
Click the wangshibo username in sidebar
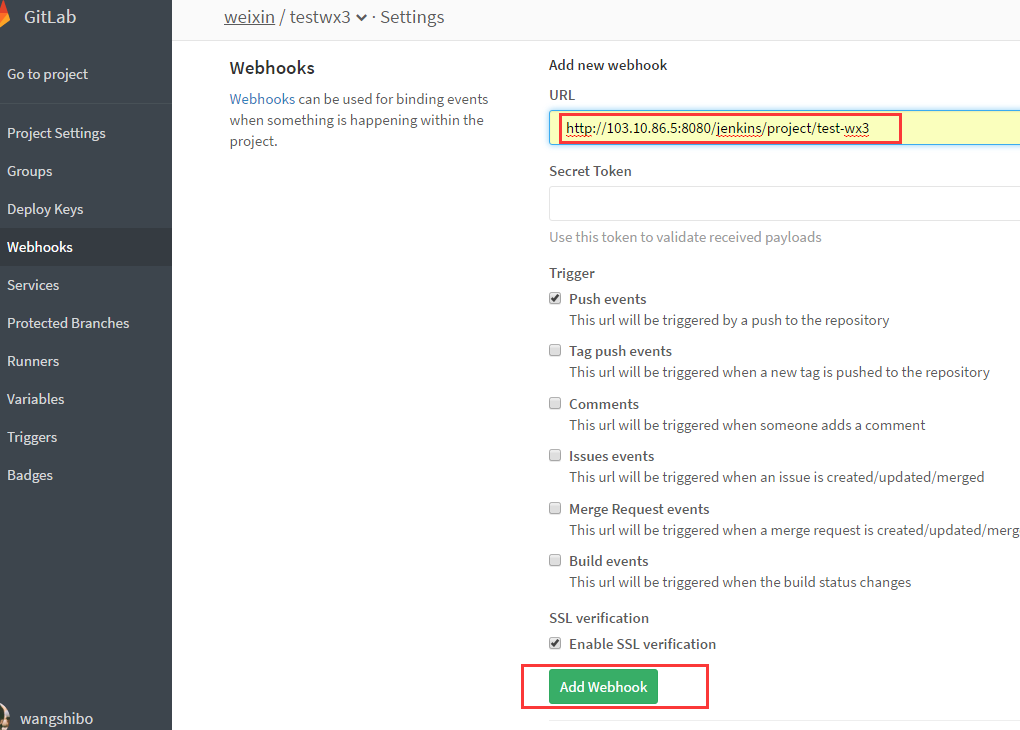(x=57, y=718)
